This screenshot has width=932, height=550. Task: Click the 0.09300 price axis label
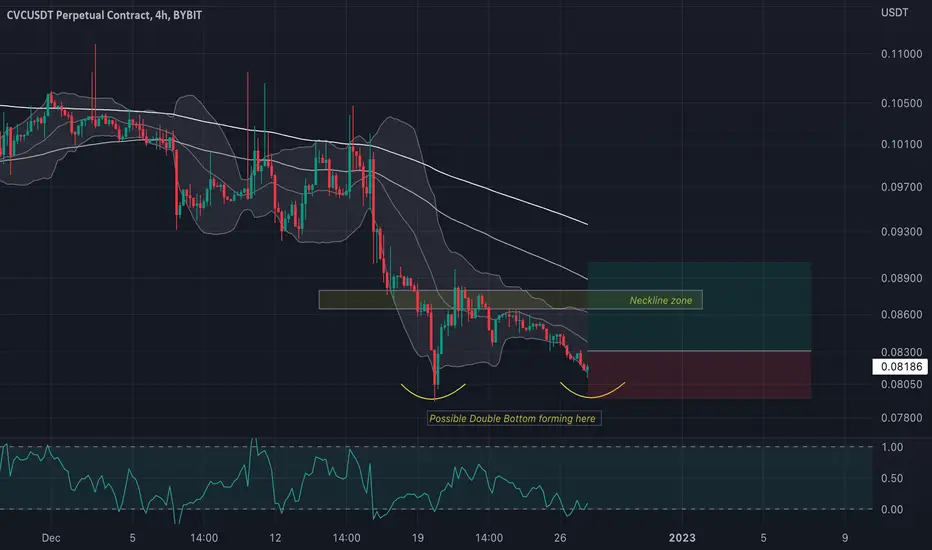pos(902,231)
